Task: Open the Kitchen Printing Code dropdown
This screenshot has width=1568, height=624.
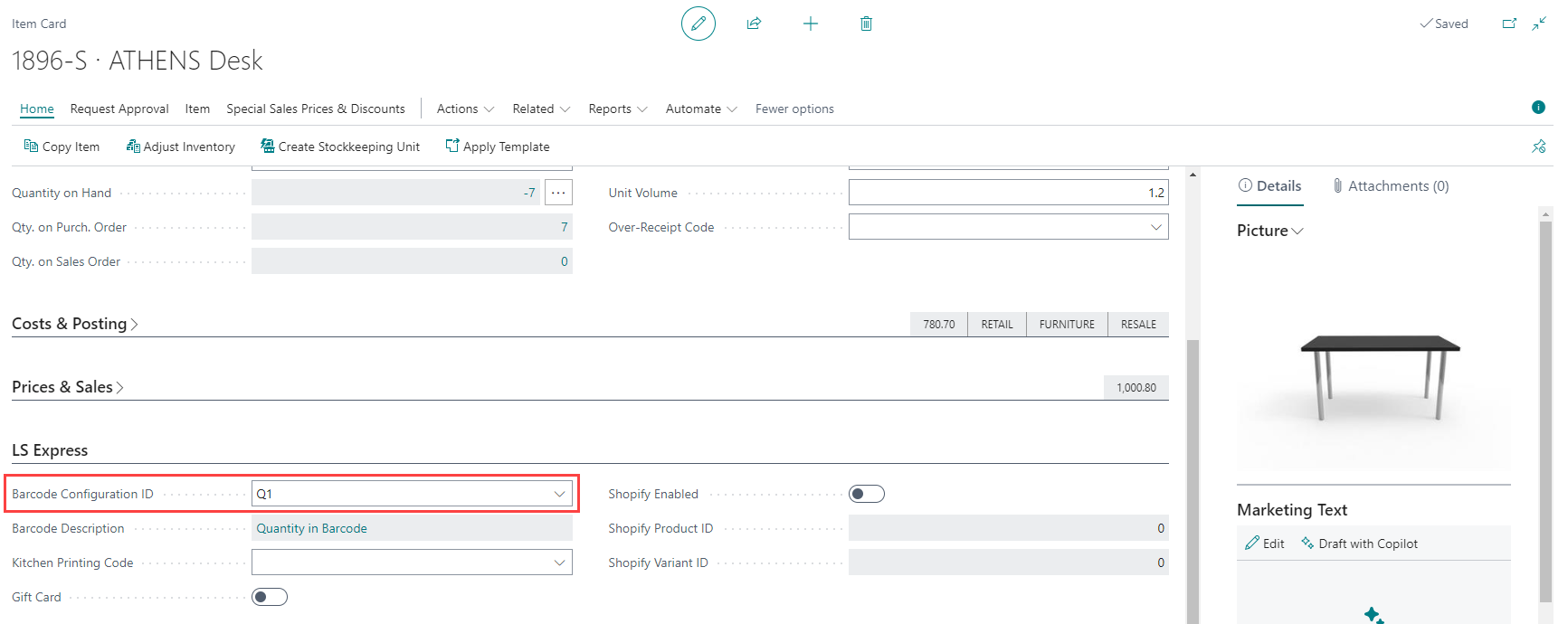Action: pyautogui.click(x=559, y=563)
